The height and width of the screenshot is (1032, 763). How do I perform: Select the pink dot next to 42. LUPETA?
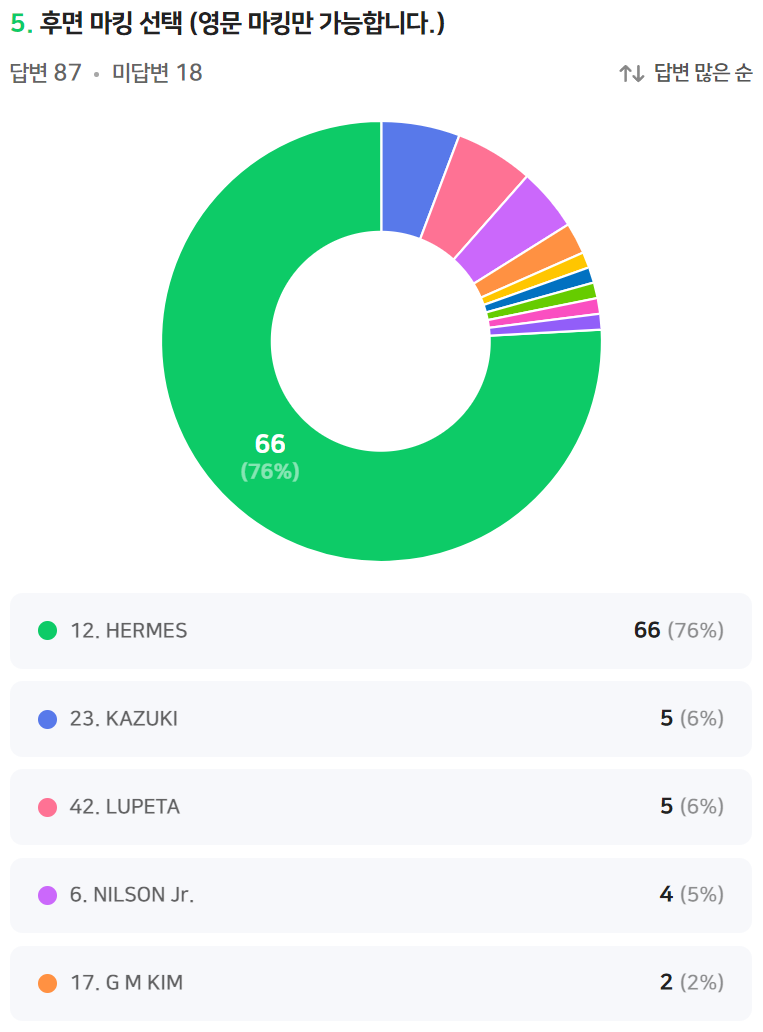click(x=47, y=807)
